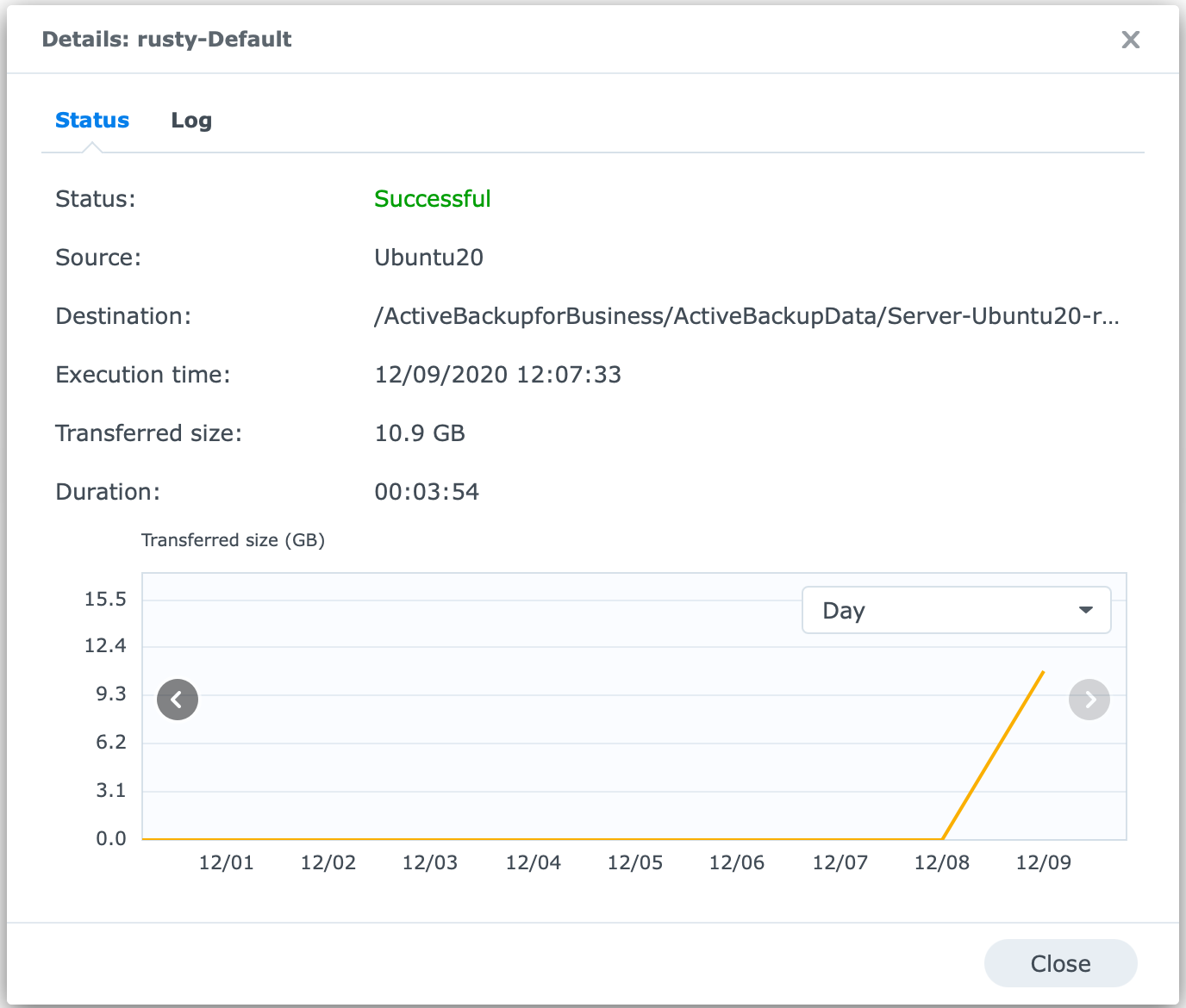
Task: Click the Source: field label
Action: pyautogui.click(x=98, y=258)
